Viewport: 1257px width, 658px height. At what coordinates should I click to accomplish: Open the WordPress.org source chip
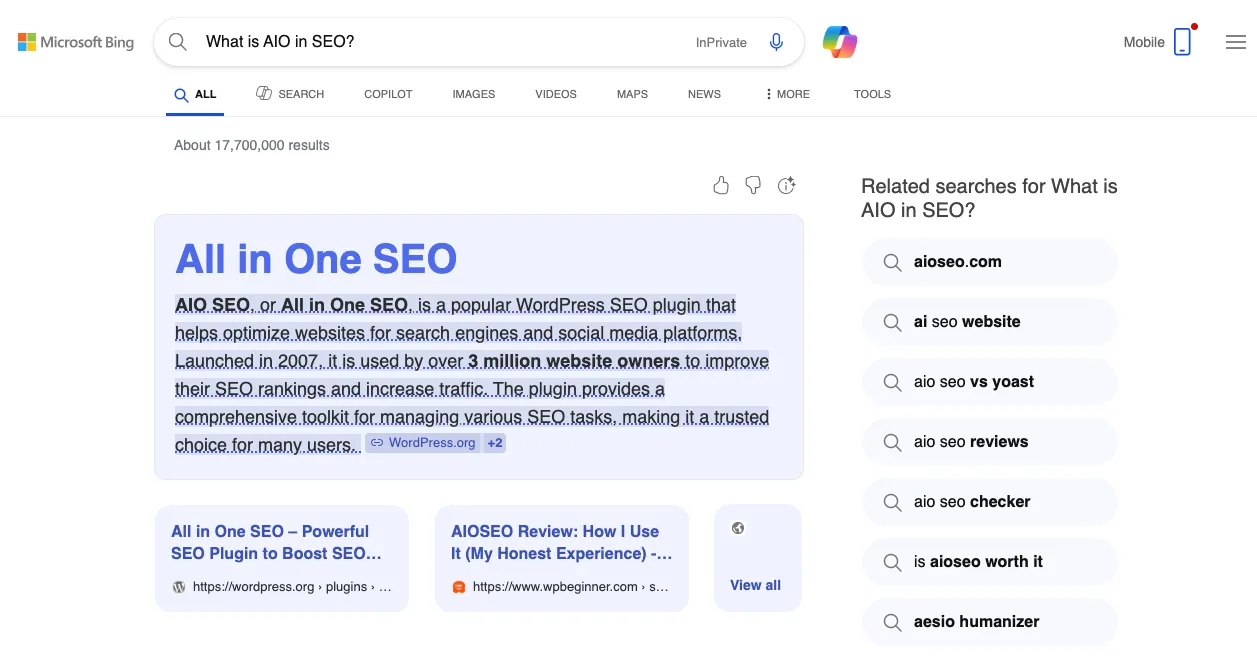(423, 443)
